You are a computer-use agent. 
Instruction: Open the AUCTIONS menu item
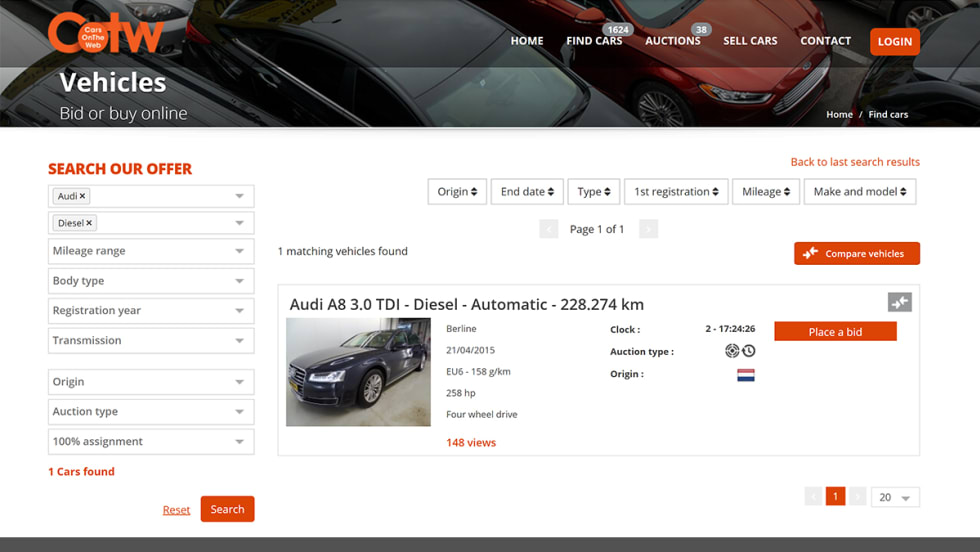pyautogui.click(x=672, y=41)
